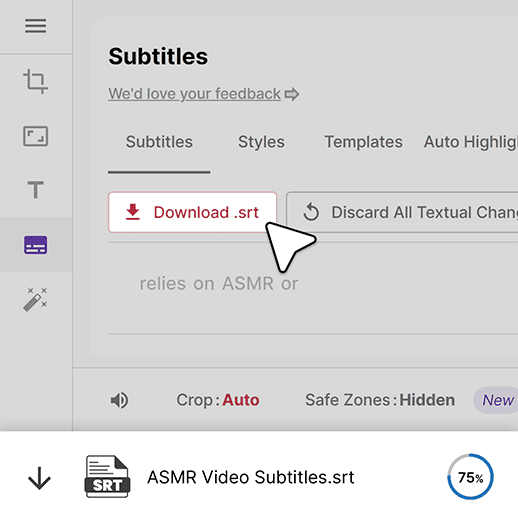Switch to the Templates tab
518x517 pixels.
364,142
